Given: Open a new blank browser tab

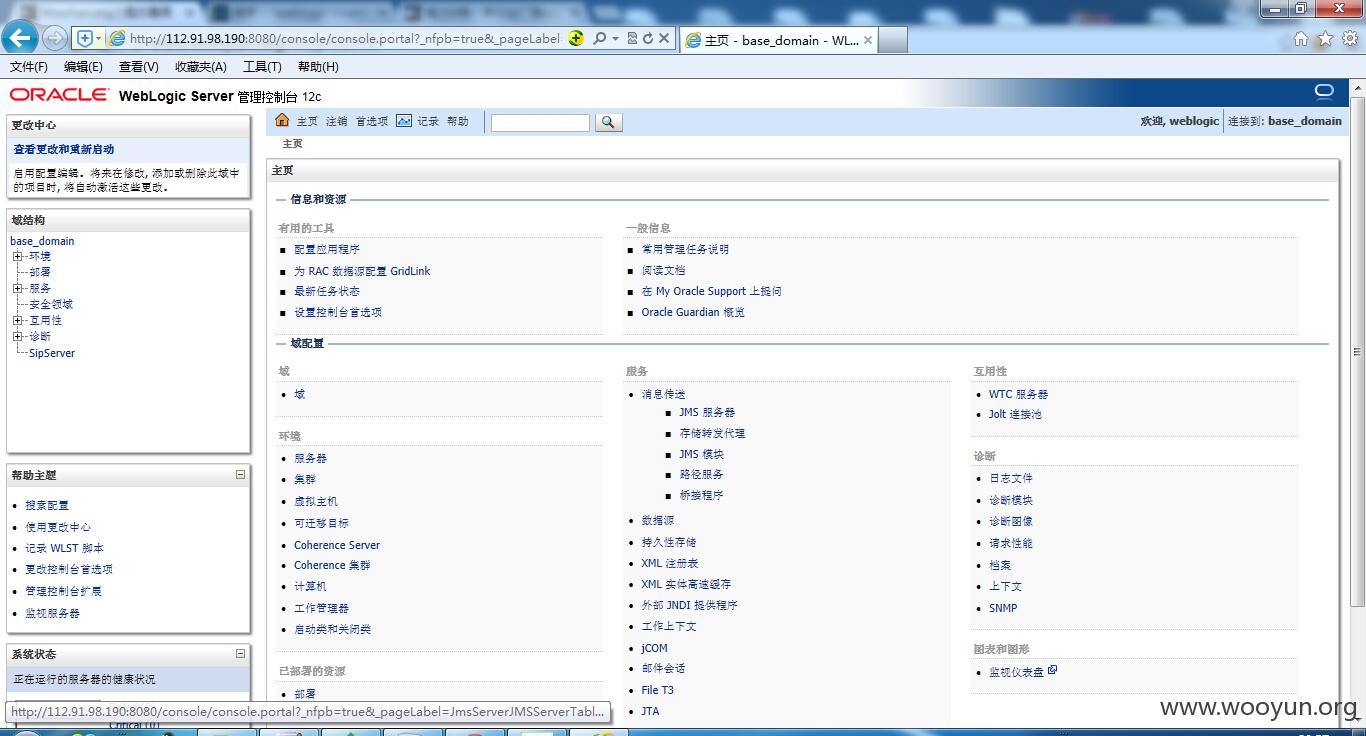Looking at the screenshot, I should 894,40.
